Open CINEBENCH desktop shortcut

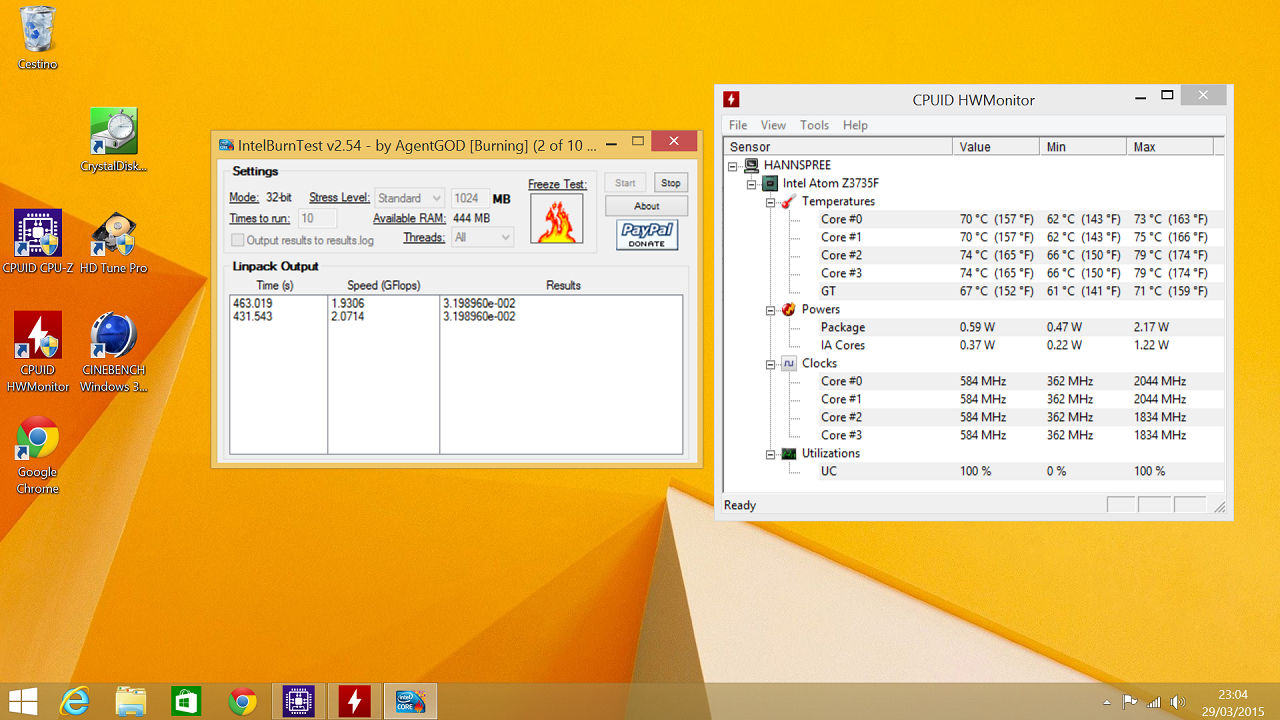tap(113, 337)
